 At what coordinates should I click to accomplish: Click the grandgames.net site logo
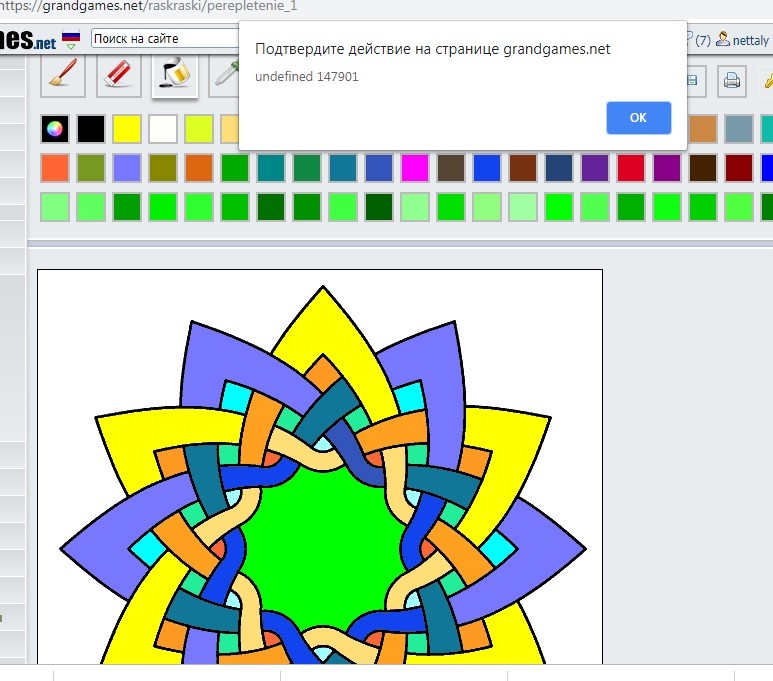(28, 39)
